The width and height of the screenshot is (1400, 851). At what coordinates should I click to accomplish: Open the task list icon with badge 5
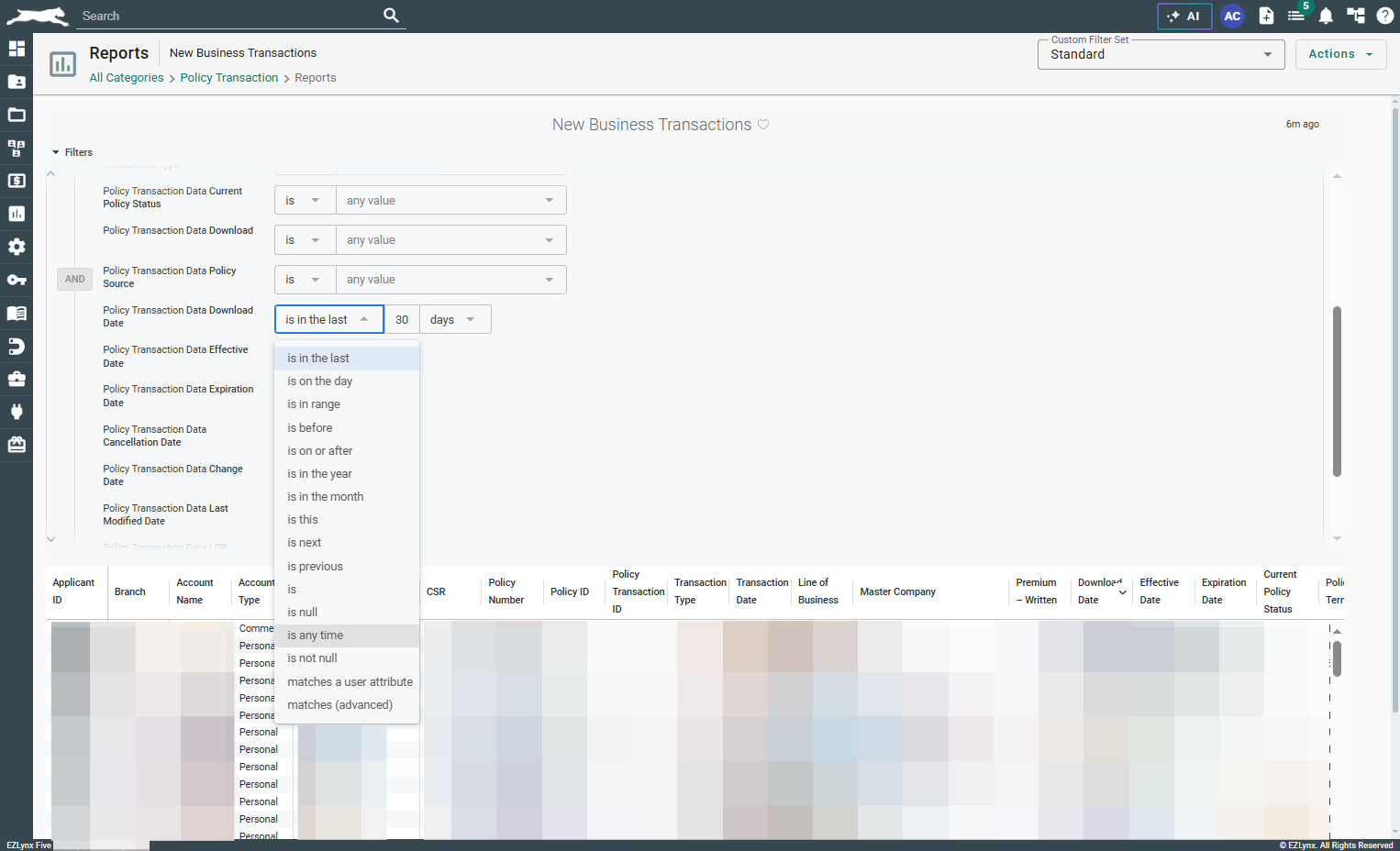tap(1296, 16)
